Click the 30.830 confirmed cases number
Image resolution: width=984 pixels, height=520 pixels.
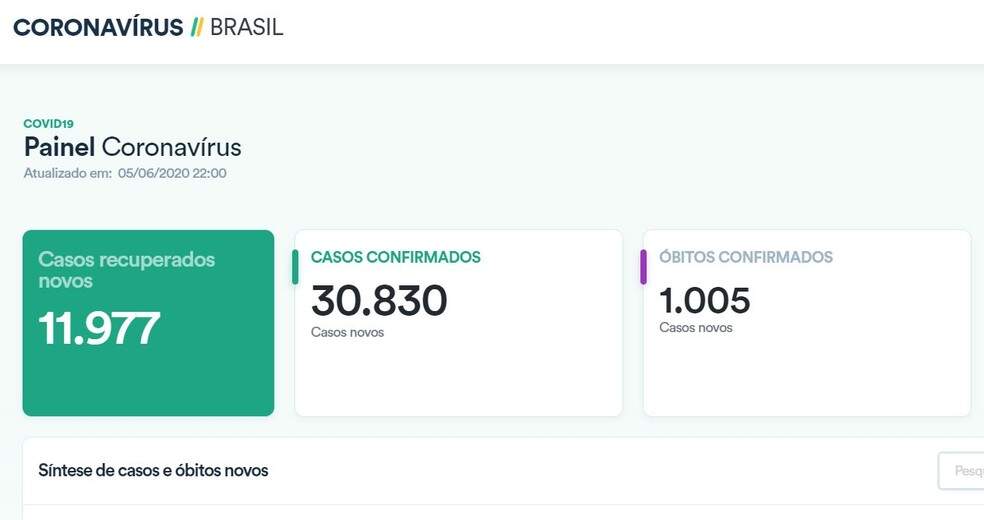(379, 300)
